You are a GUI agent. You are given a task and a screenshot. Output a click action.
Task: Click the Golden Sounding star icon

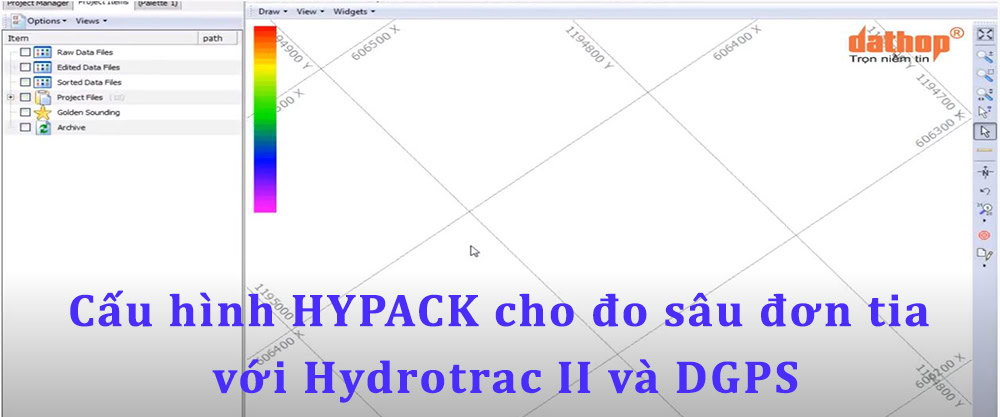pos(43,113)
